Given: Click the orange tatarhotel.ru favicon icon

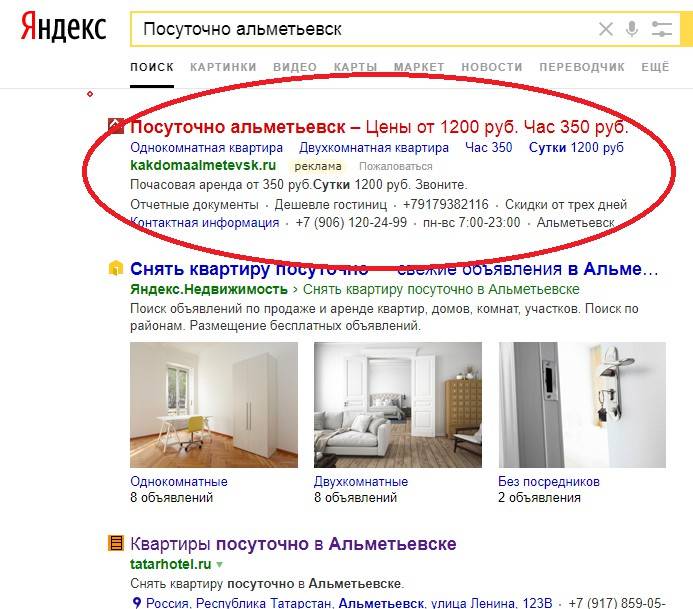Looking at the screenshot, I should tap(116, 543).
